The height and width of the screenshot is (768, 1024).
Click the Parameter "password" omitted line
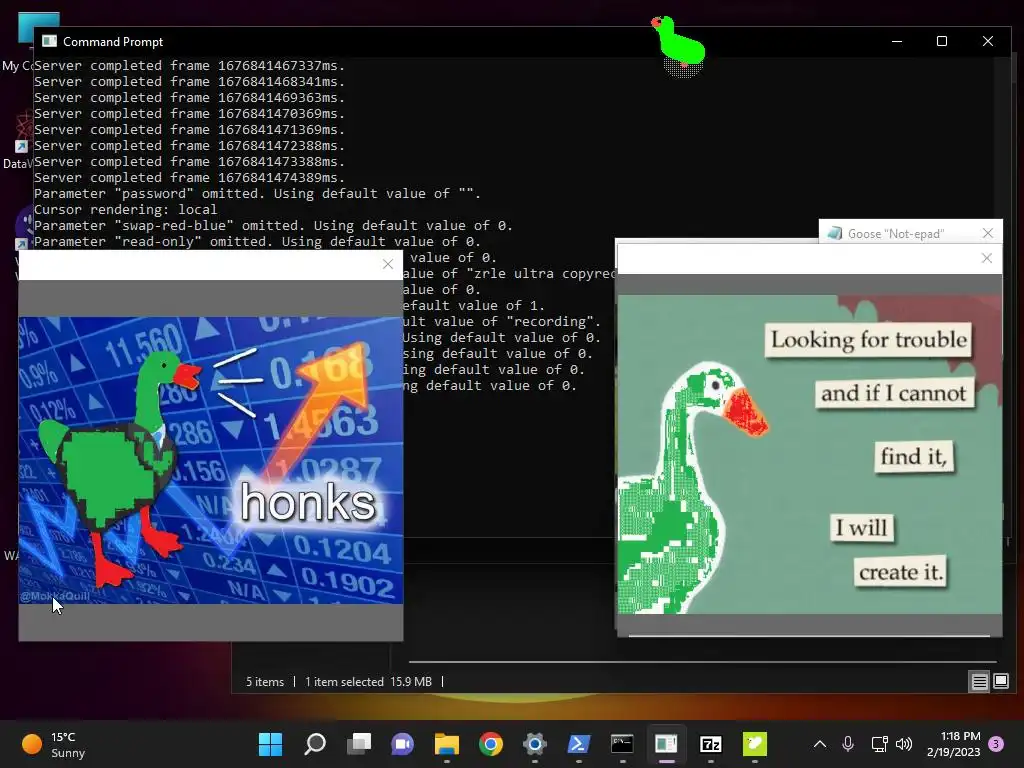pos(257,194)
